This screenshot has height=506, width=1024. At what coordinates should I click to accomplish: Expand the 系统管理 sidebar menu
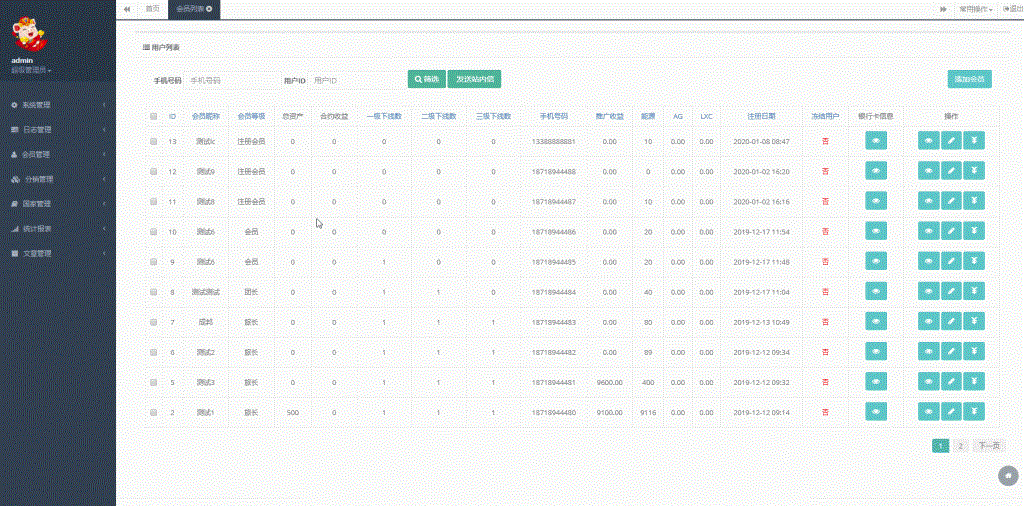[58, 105]
